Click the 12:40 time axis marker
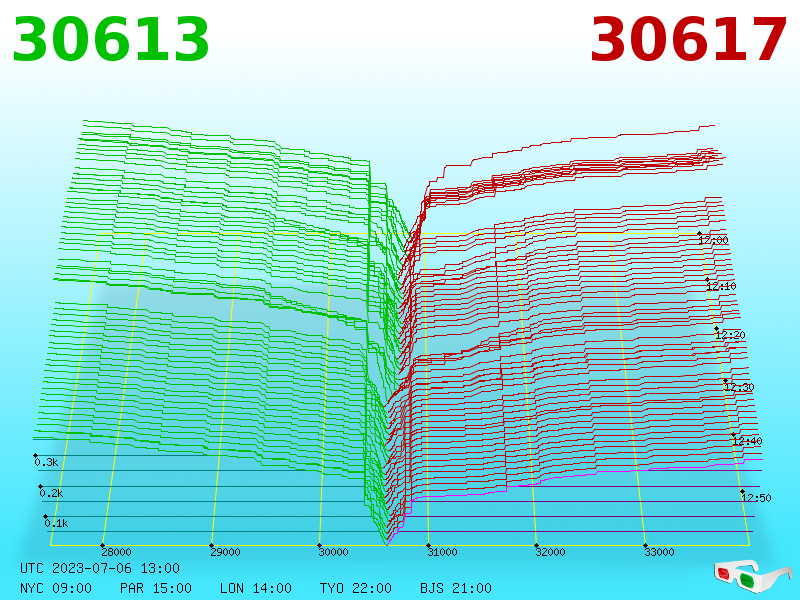The image size is (800, 600). tap(747, 441)
